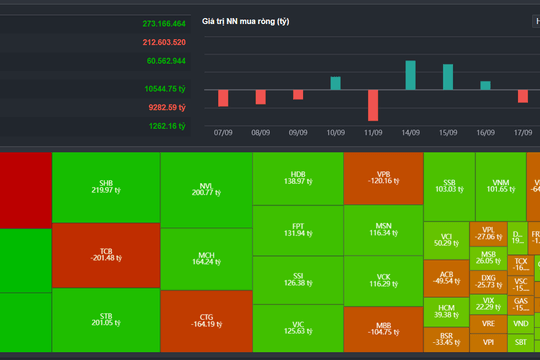Click the SSB 103.03 tỷ tile
The width and height of the screenshot is (540, 360).
point(449,186)
